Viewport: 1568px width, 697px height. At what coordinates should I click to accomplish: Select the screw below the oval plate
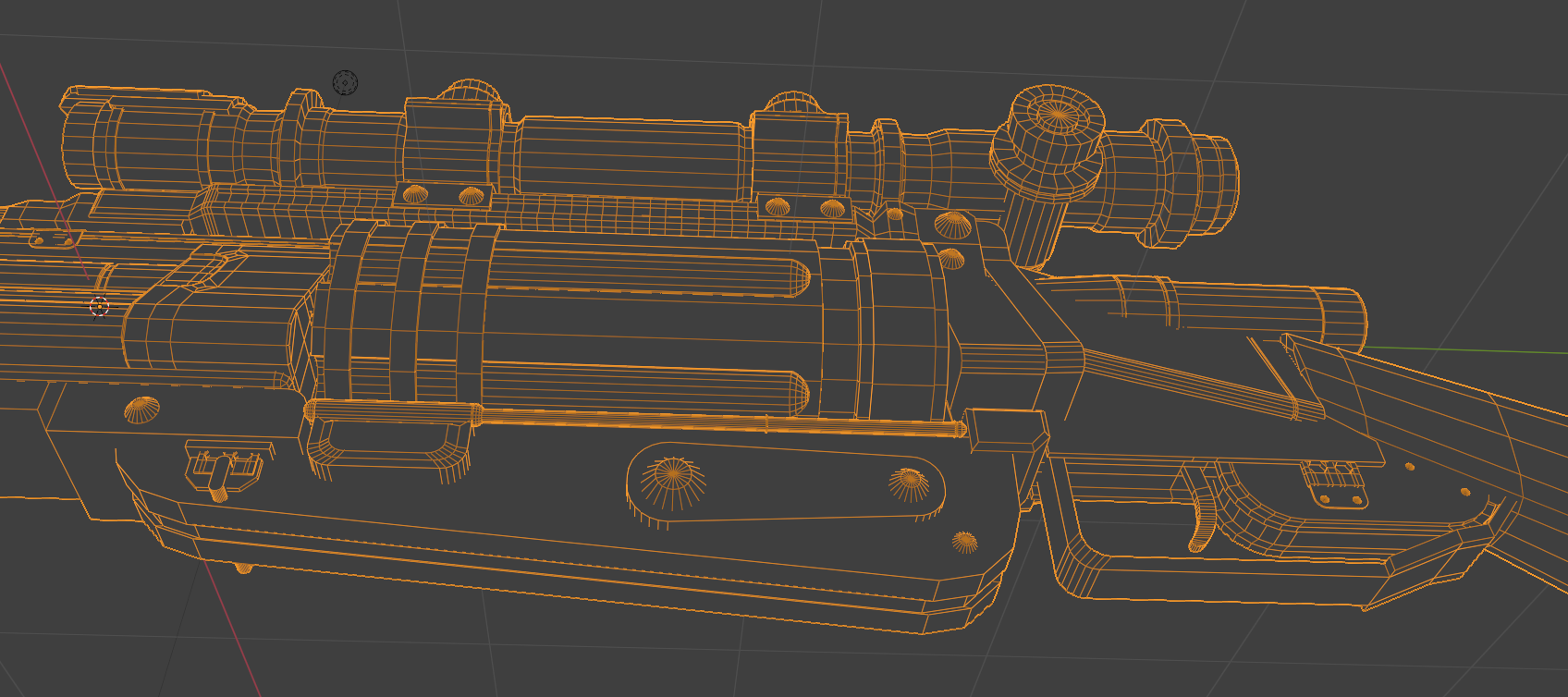tap(964, 541)
